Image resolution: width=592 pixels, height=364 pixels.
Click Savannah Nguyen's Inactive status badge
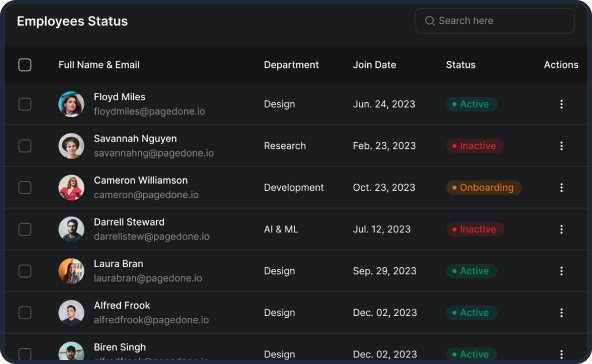[x=475, y=146]
